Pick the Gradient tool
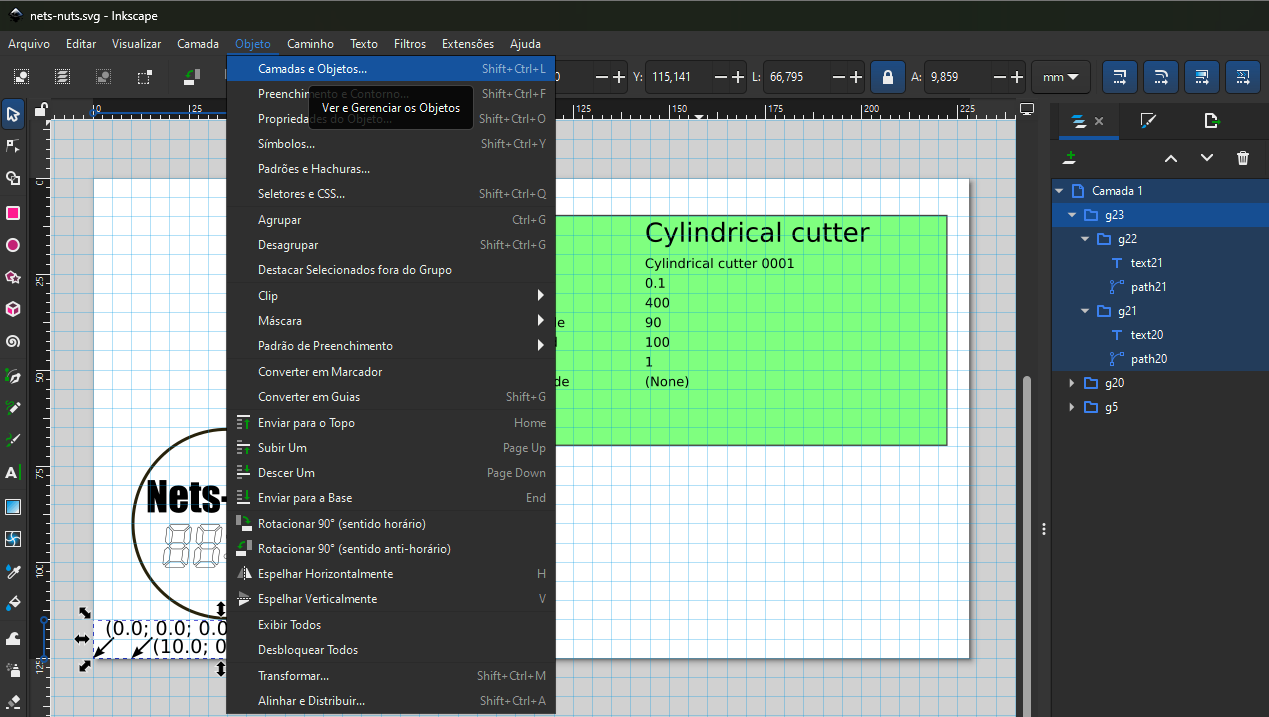This screenshot has height=717, width=1269. [x=13, y=507]
